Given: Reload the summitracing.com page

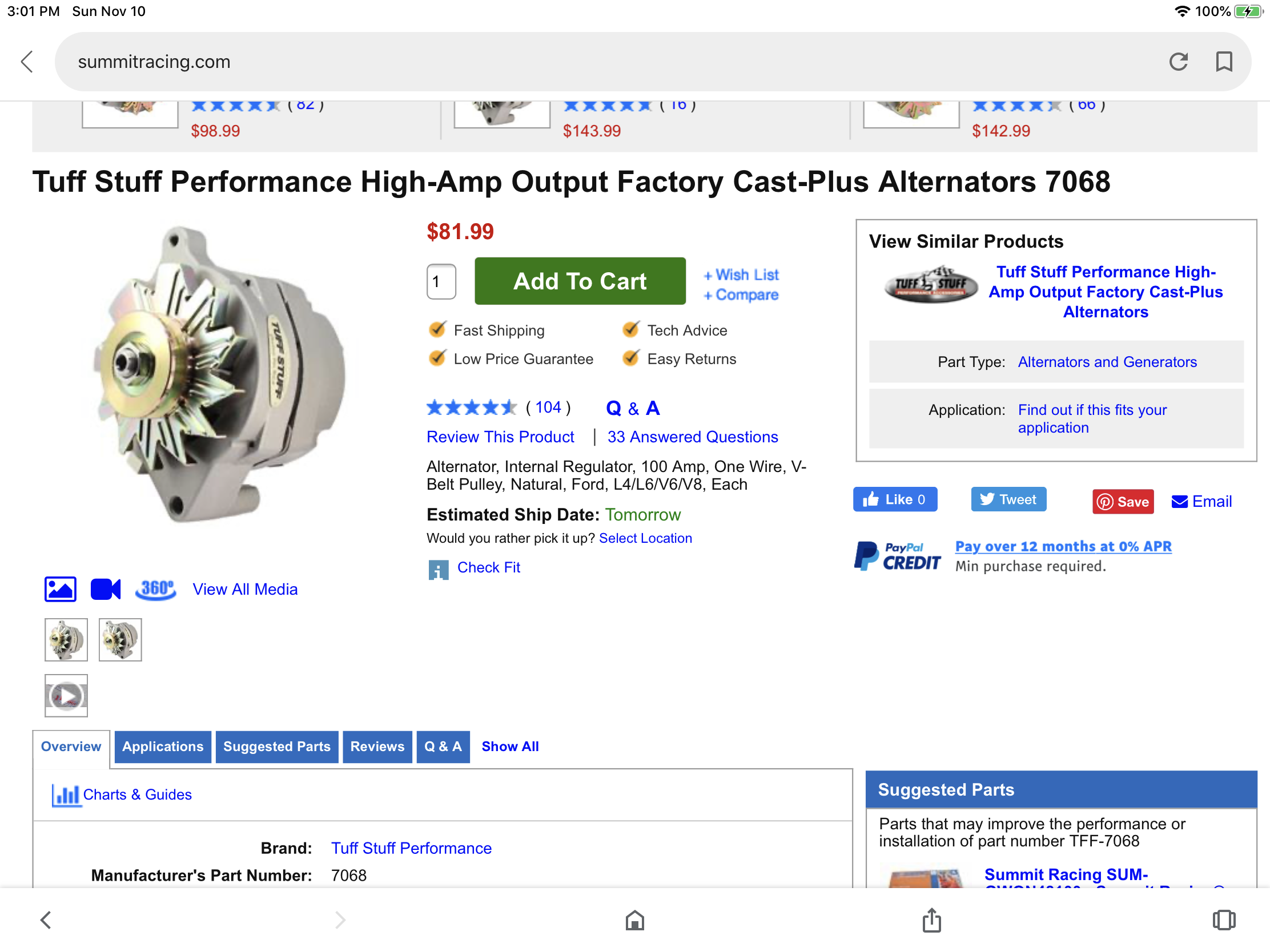Looking at the screenshot, I should click(x=1177, y=62).
